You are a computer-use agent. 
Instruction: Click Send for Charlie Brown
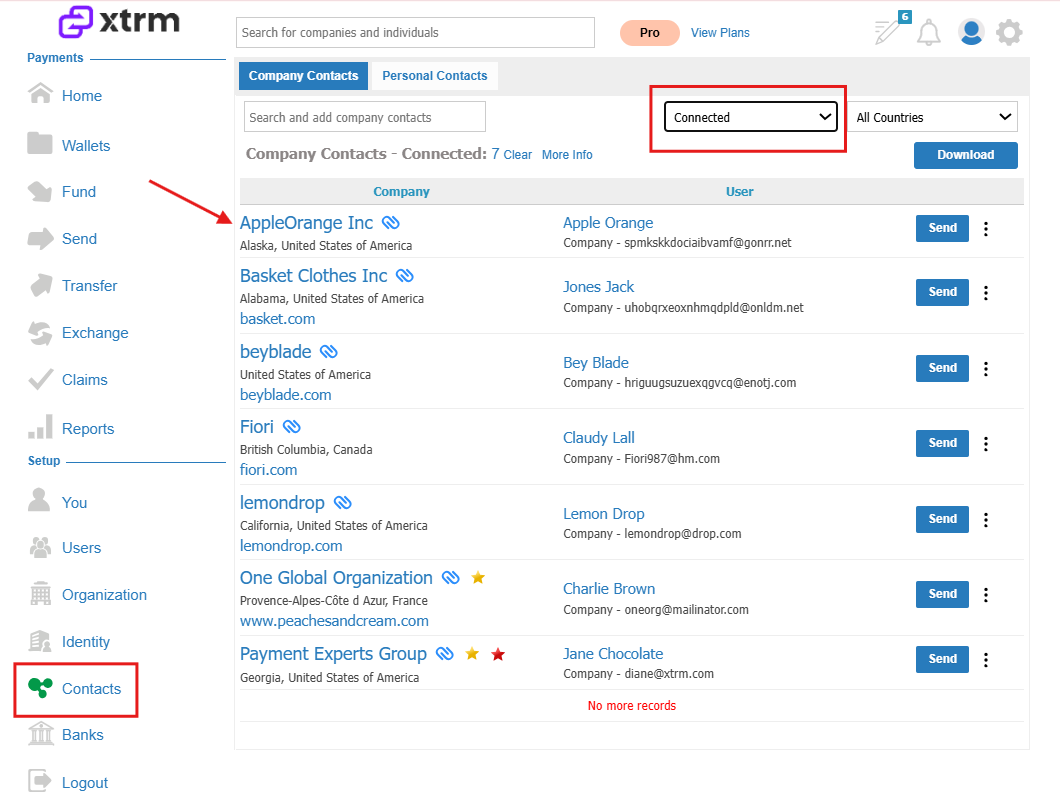coord(942,594)
